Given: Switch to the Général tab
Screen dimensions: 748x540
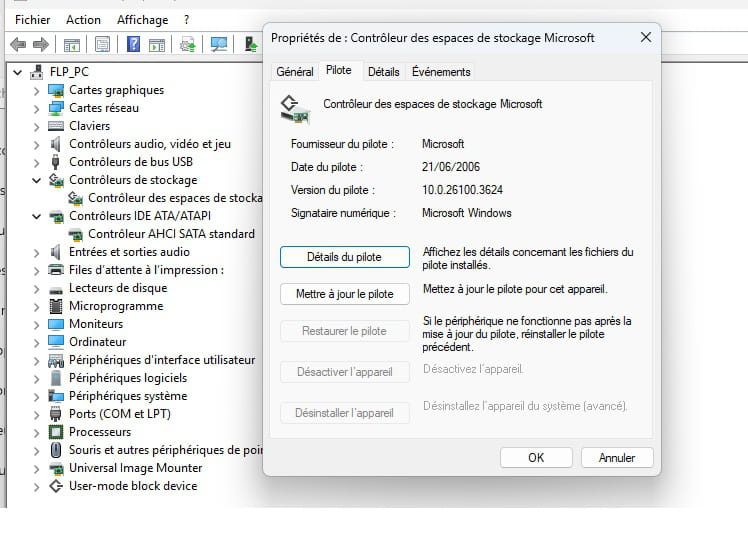Looking at the screenshot, I should pos(295,72).
